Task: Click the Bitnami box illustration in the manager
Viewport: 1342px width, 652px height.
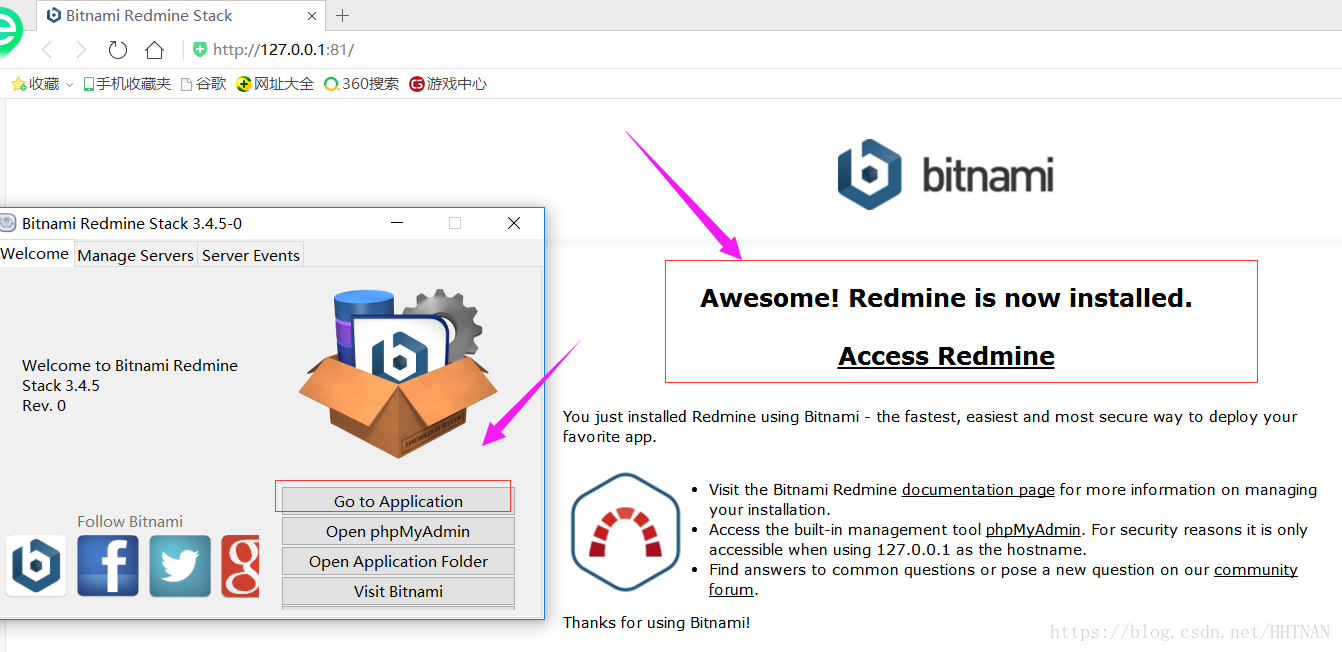Action: point(397,373)
